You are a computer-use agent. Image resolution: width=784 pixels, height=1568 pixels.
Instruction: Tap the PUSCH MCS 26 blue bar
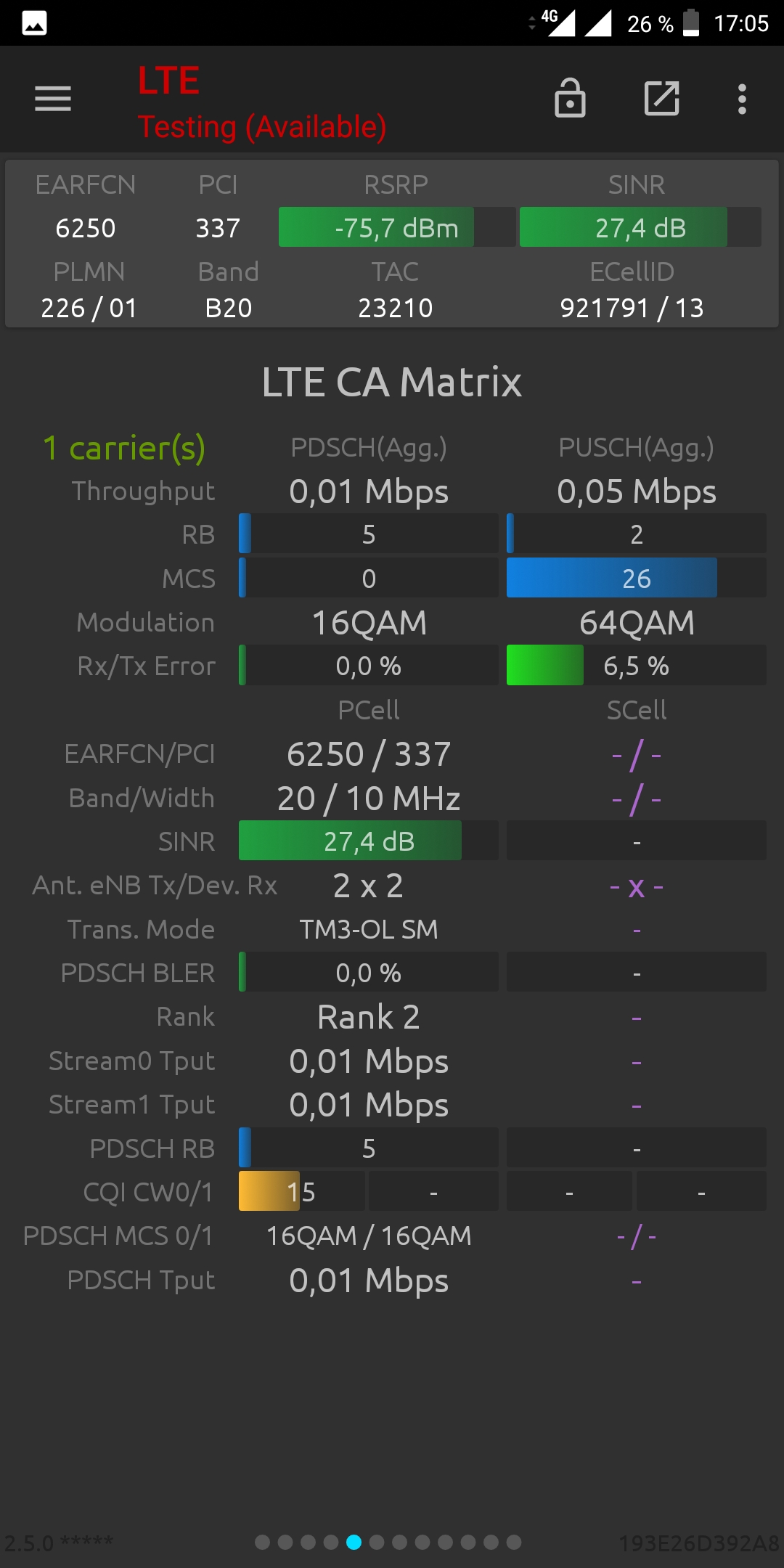point(636,578)
